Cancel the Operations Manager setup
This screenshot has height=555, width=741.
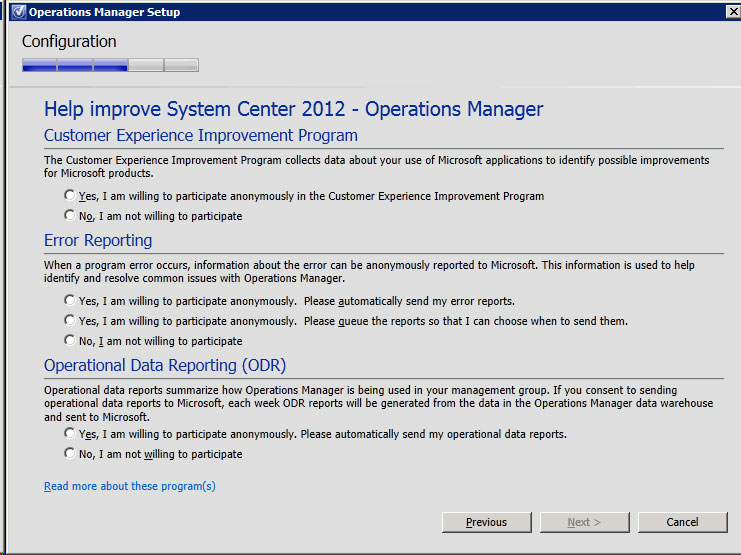tap(682, 522)
